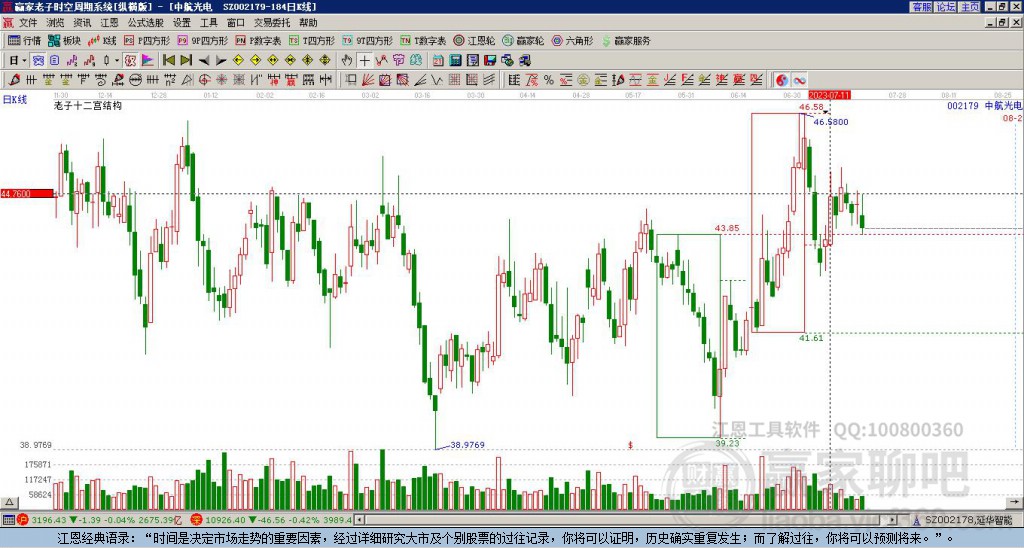Select the Gann fan lines tool
Image resolution: width=1024 pixels, height=548 pixels.
368,80
